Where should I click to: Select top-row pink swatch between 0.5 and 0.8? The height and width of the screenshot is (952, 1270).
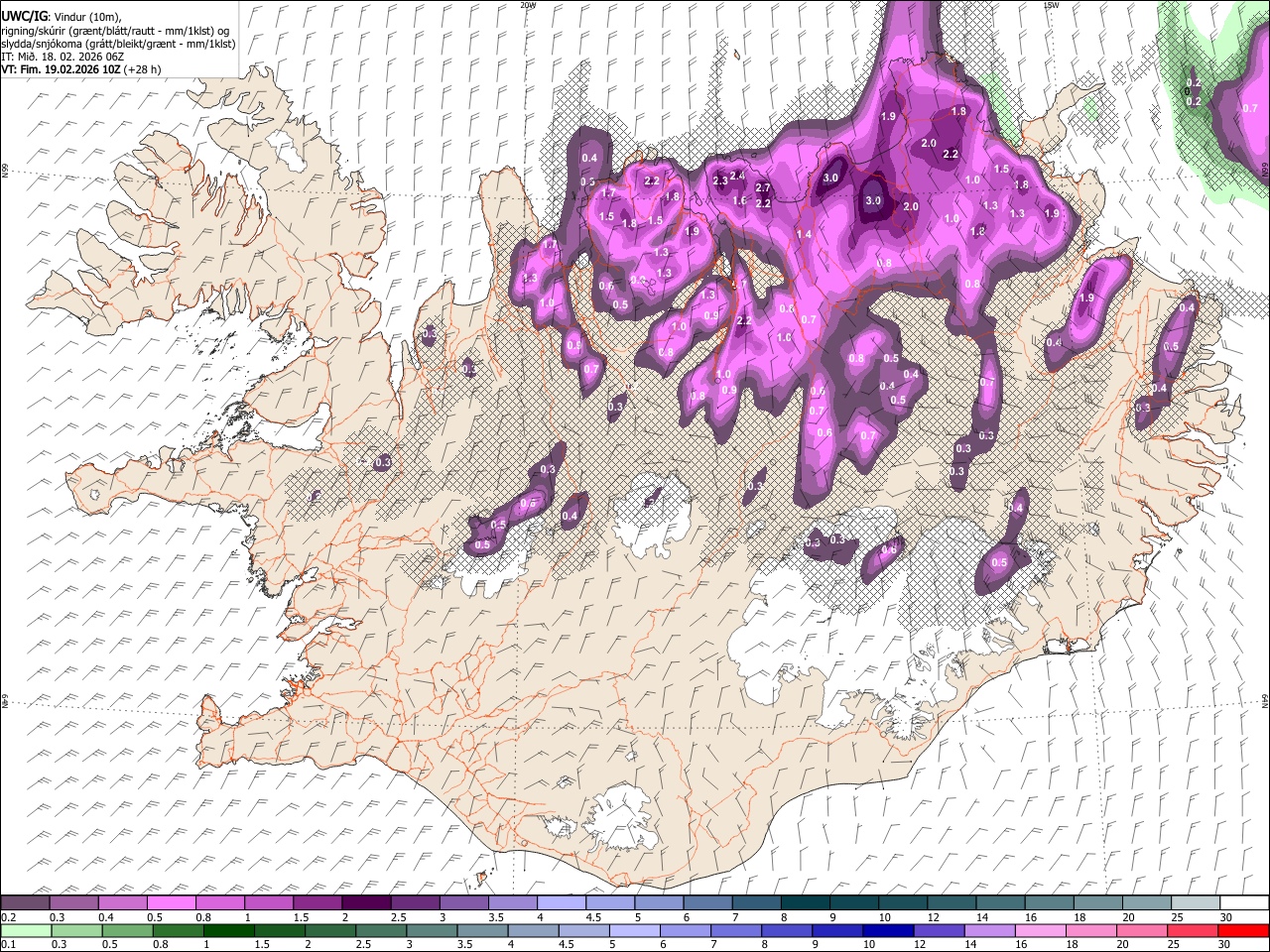tap(172, 902)
